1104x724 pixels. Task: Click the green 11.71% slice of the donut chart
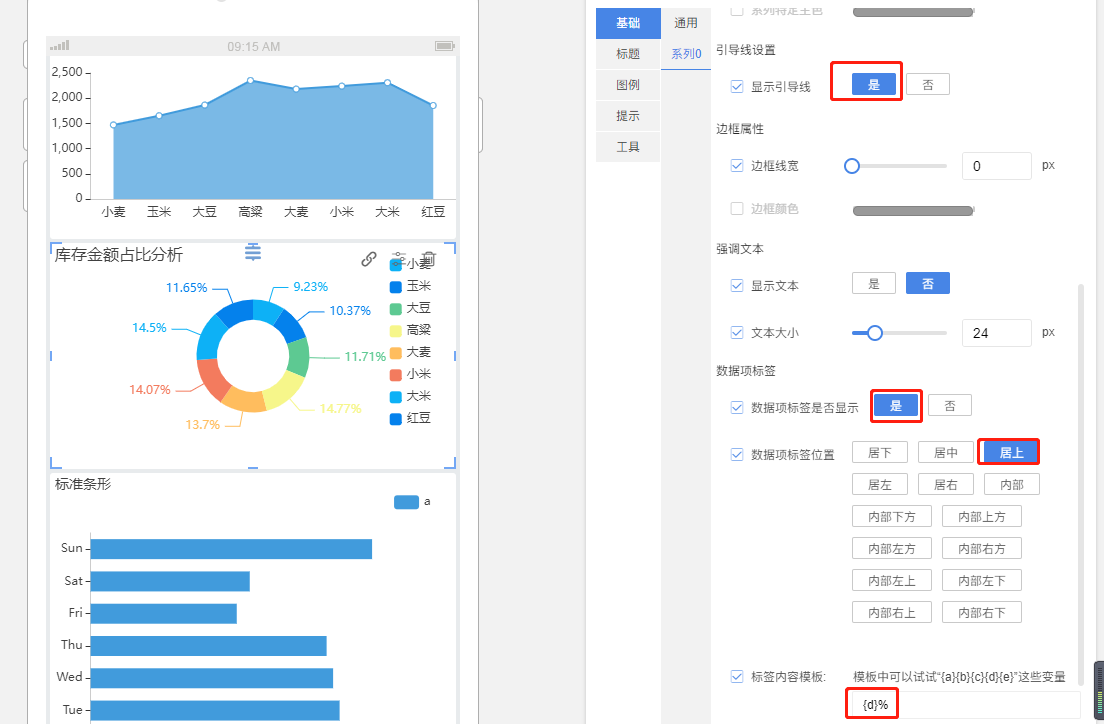click(299, 357)
